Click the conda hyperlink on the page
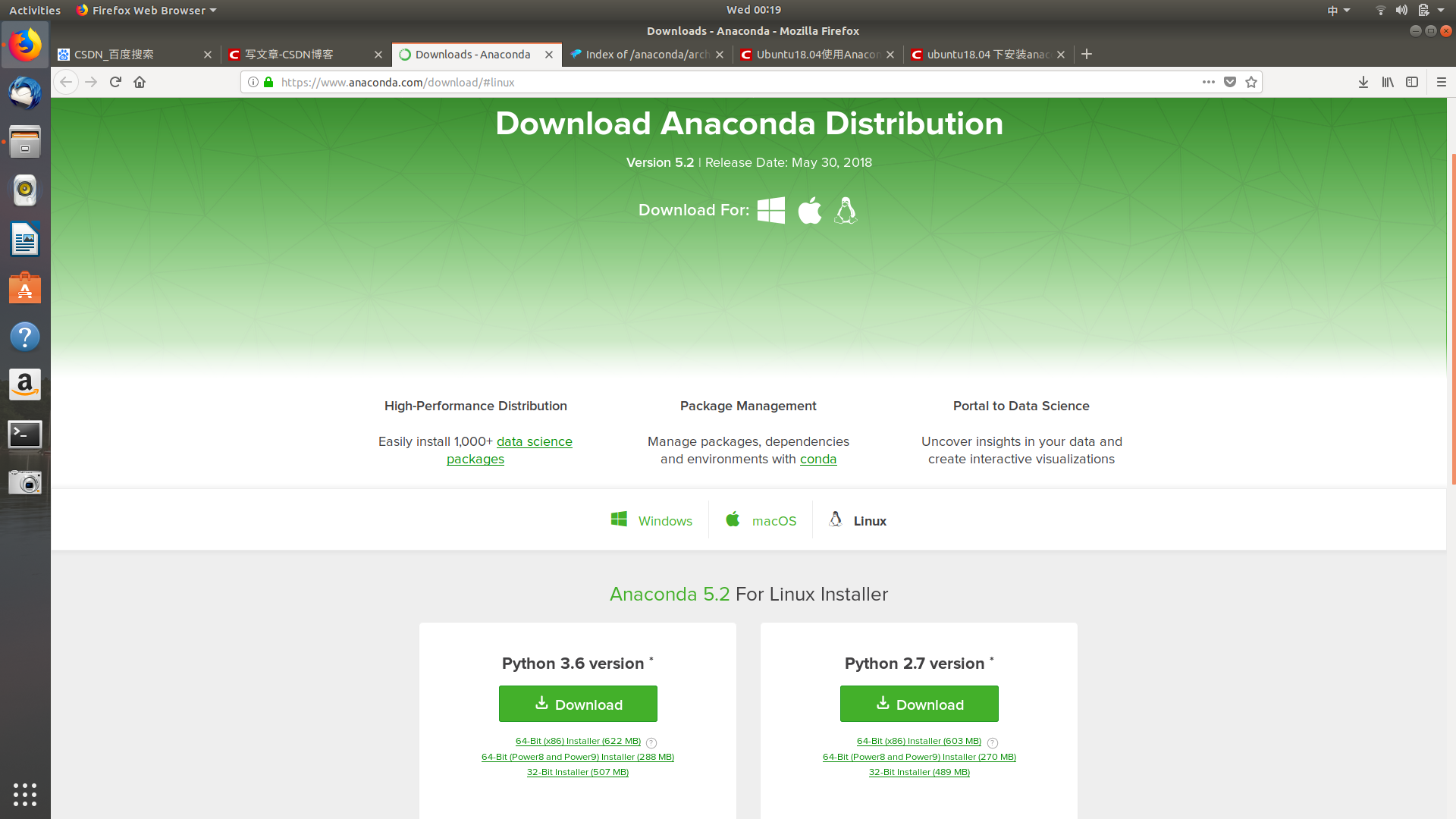This screenshot has height=819, width=1456. (818, 458)
